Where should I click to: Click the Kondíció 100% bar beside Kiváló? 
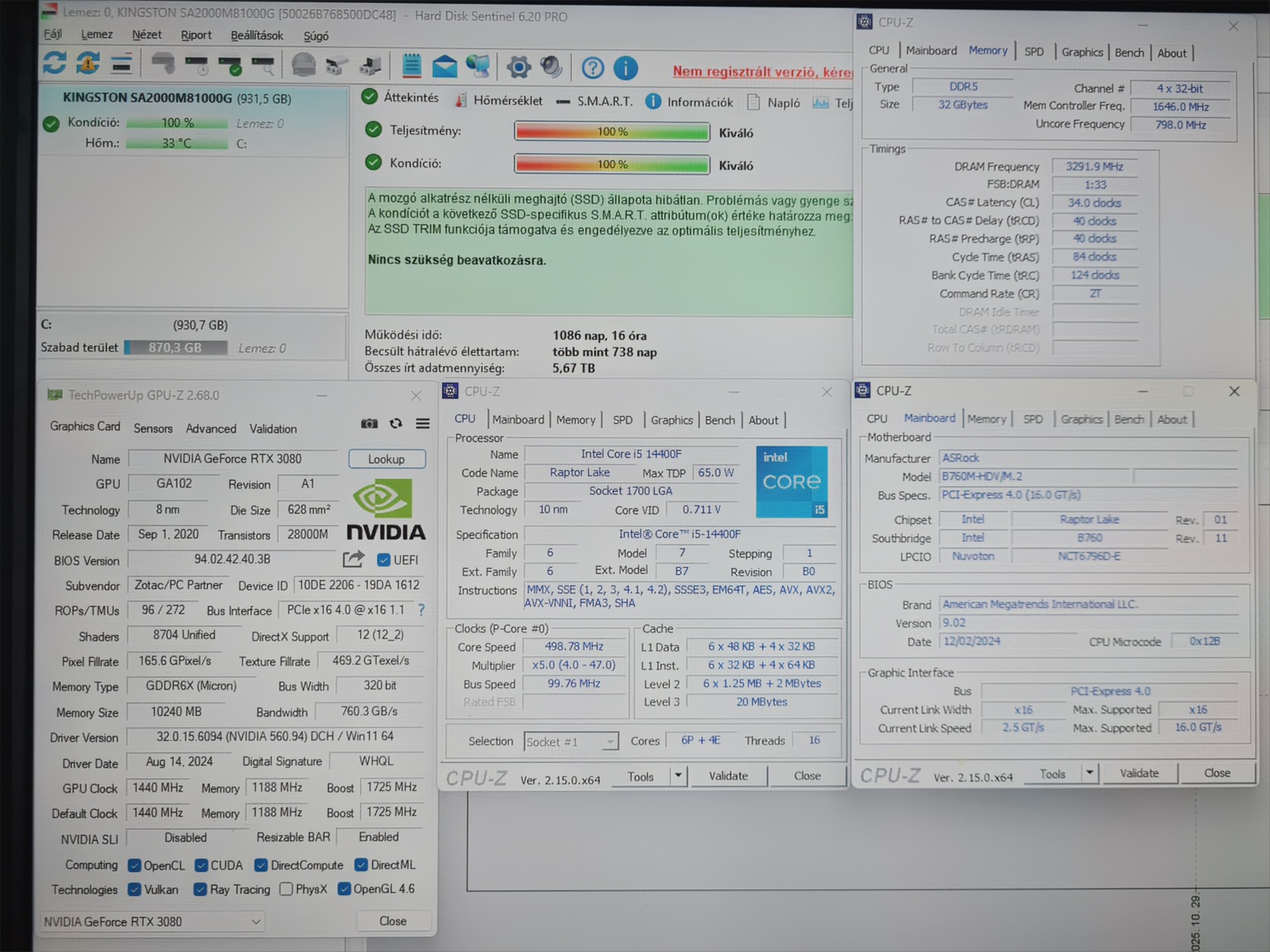611,164
